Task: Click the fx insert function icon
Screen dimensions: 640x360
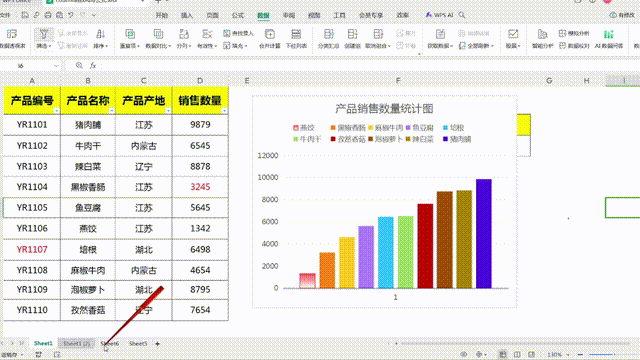Action: tap(93, 65)
